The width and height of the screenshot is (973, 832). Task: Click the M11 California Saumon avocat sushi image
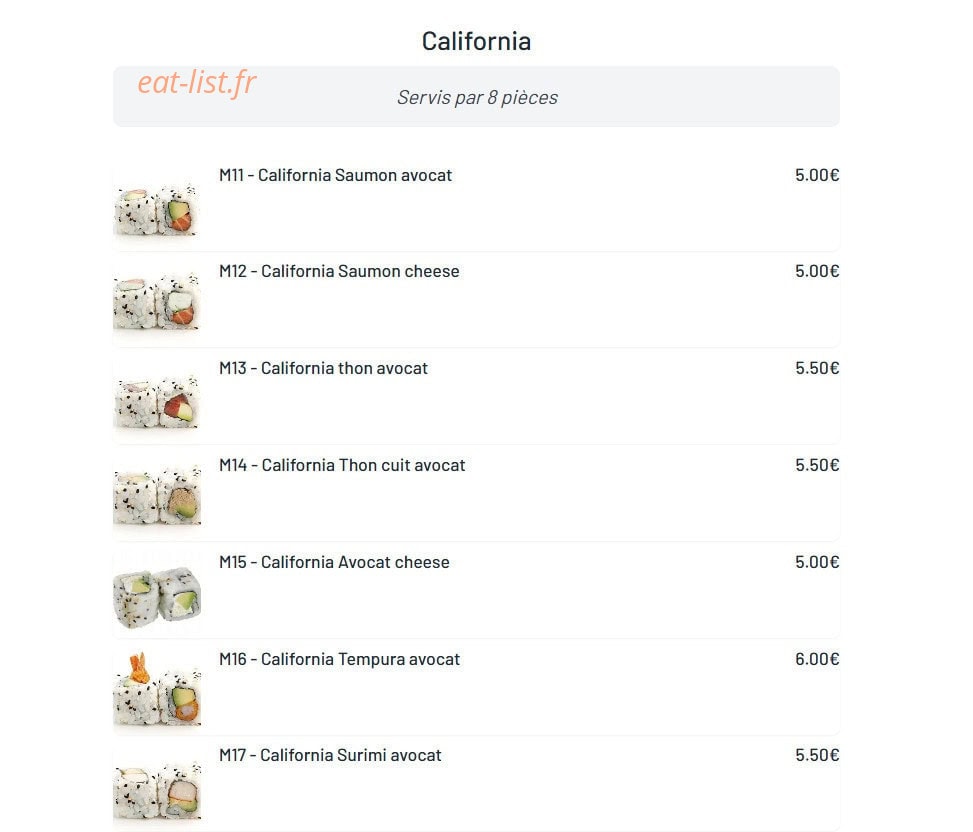(157, 207)
